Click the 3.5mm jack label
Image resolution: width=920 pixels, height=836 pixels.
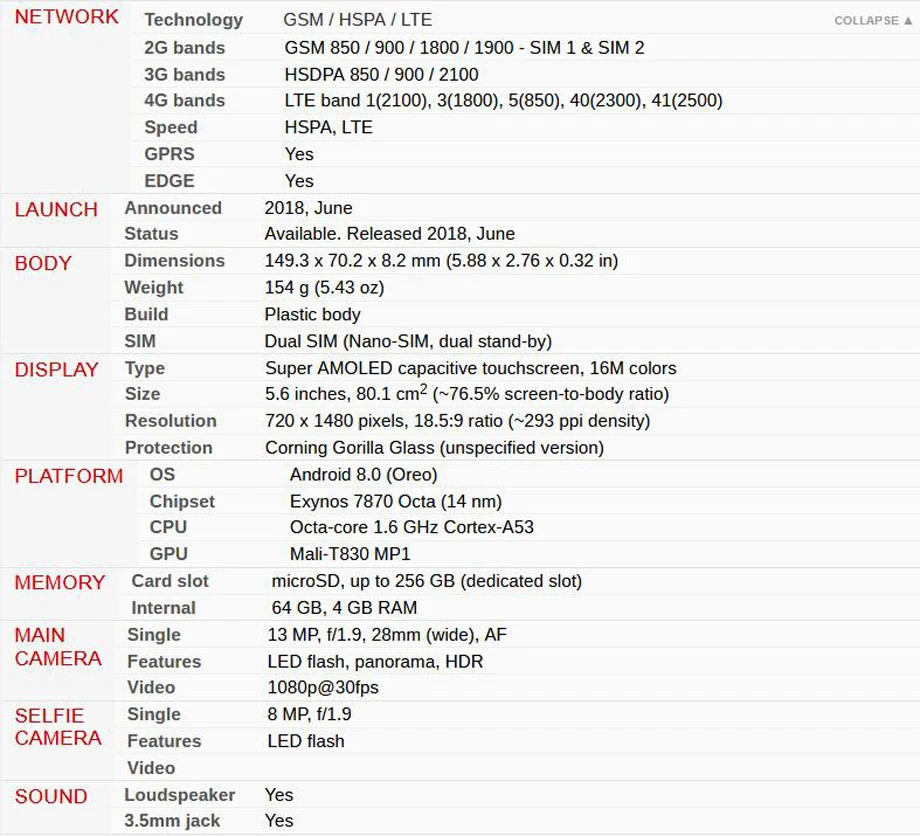coord(172,821)
